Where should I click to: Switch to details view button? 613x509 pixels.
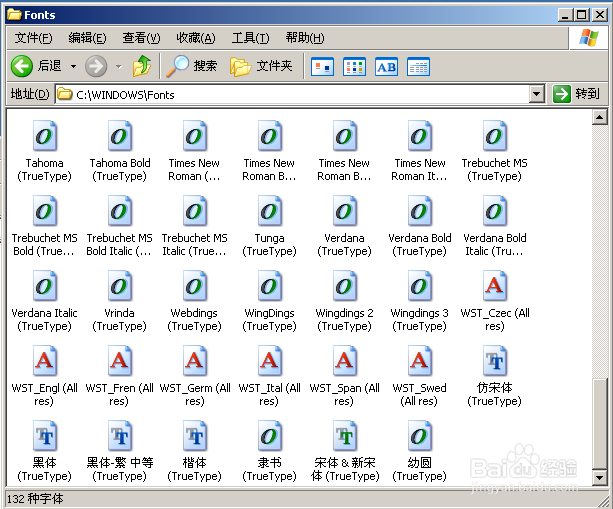(x=418, y=67)
